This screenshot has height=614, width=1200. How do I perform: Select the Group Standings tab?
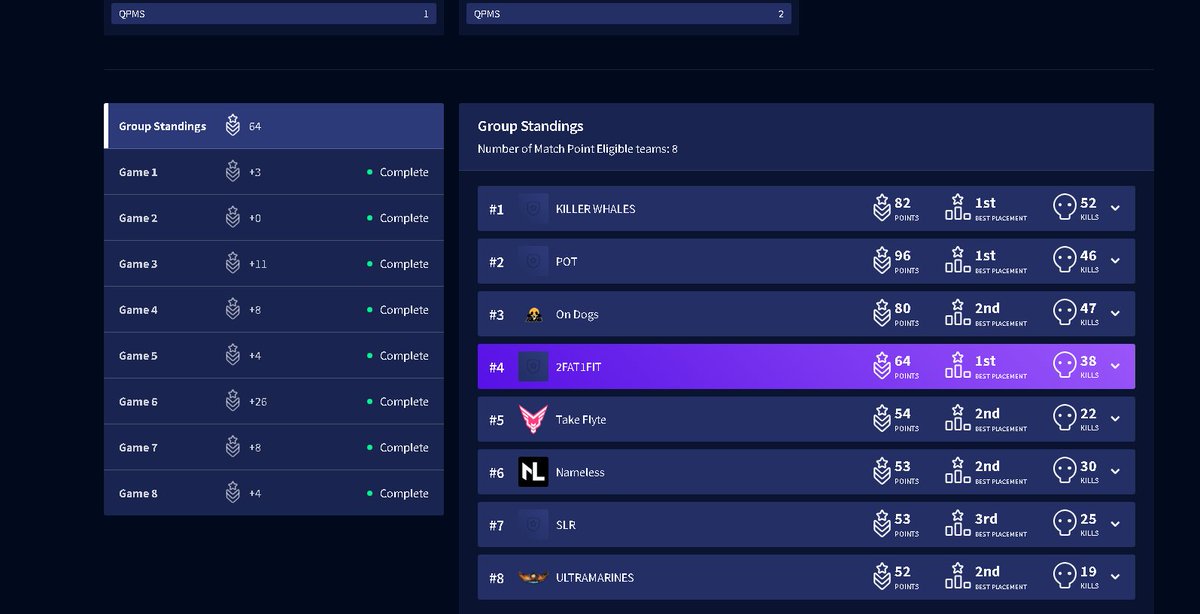point(274,126)
